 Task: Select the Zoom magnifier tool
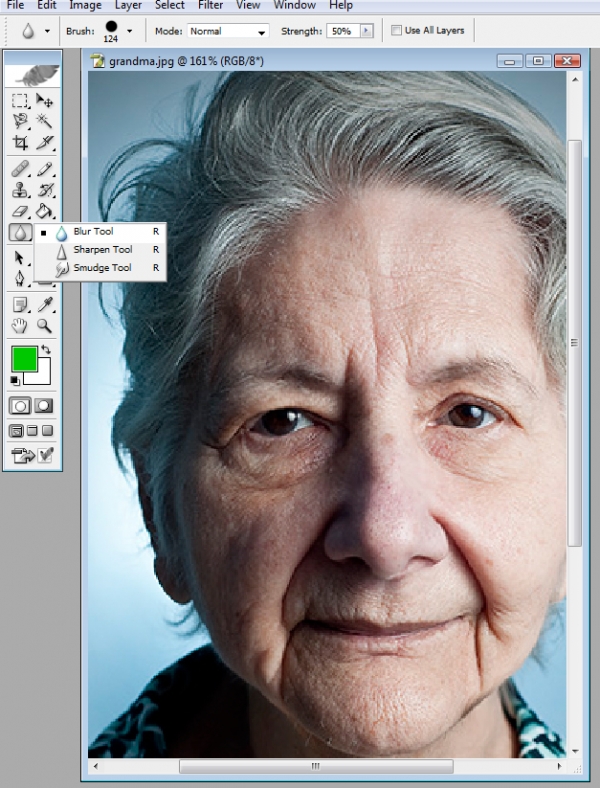point(44,326)
